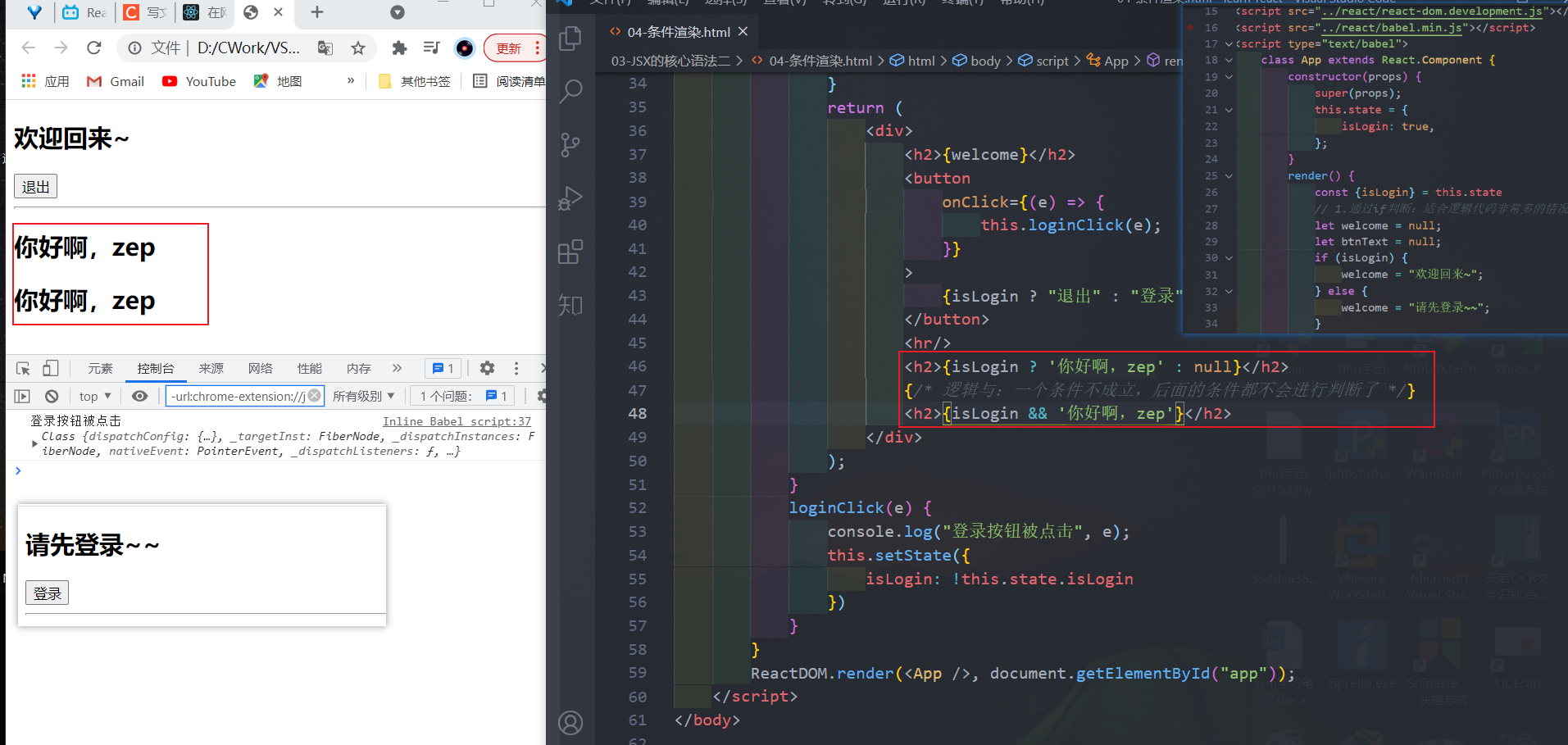Go back in Chrome

[29, 48]
